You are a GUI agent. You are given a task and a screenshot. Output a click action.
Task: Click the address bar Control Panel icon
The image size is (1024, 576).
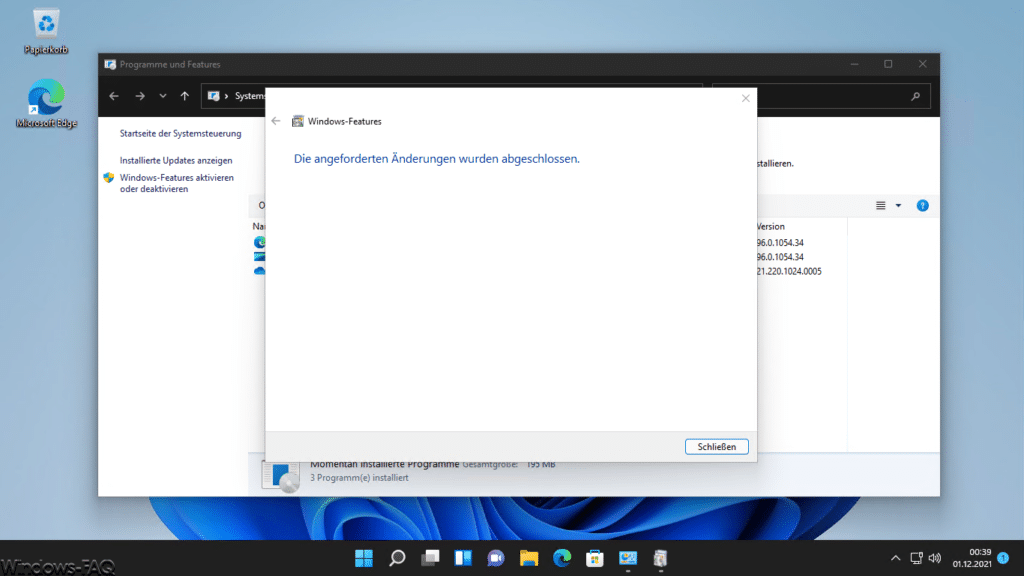(213, 96)
